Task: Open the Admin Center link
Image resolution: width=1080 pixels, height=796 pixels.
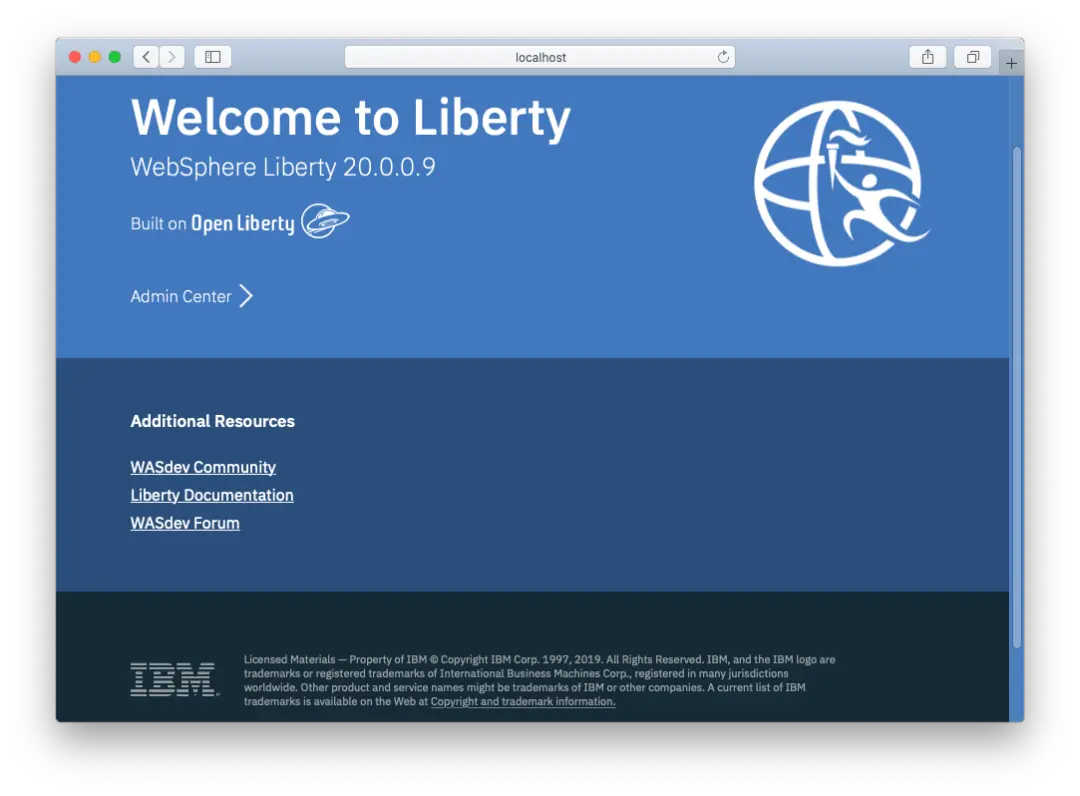Action: 181,297
